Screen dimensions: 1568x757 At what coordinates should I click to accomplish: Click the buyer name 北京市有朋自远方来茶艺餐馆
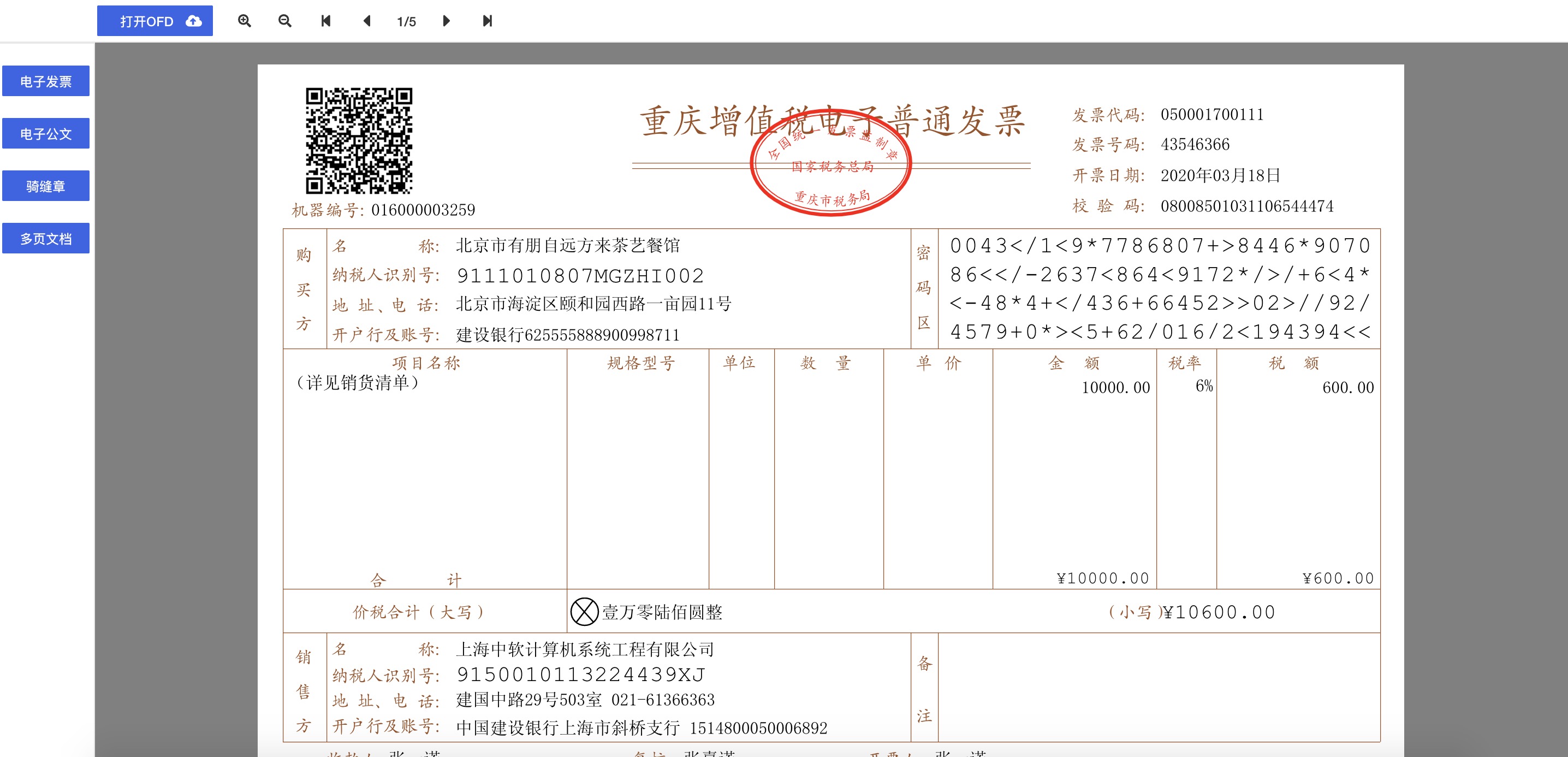tap(567, 245)
